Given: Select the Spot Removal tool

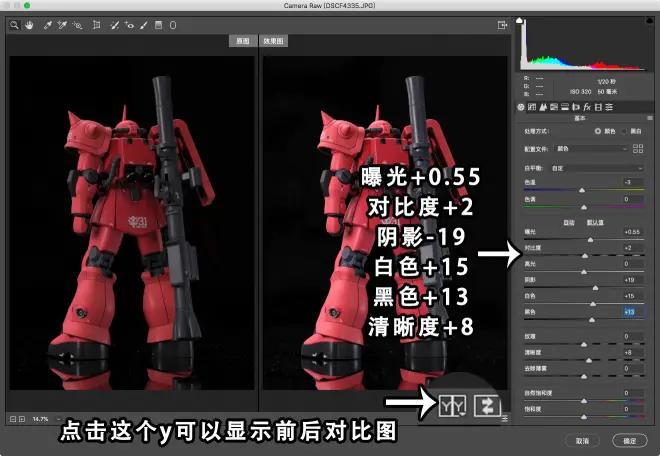Looking at the screenshot, I should pos(114,25).
